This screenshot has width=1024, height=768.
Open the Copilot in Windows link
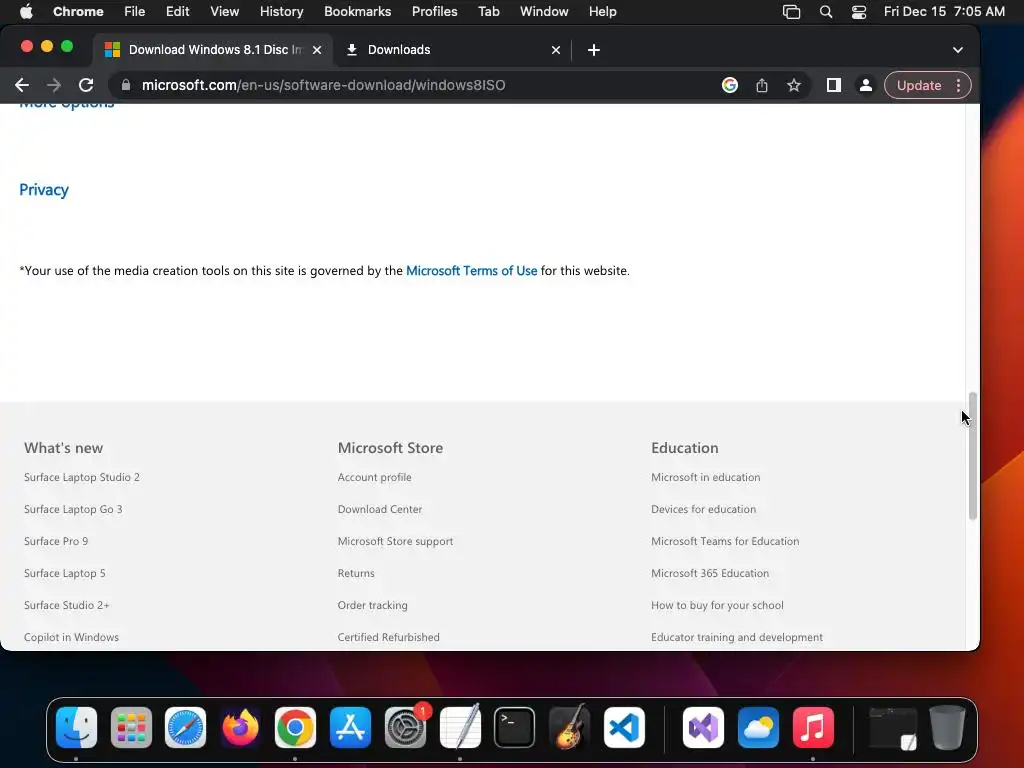tap(71, 637)
